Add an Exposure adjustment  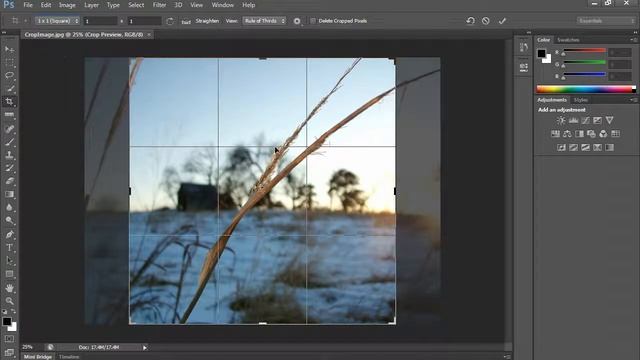(x=597, y=120)
